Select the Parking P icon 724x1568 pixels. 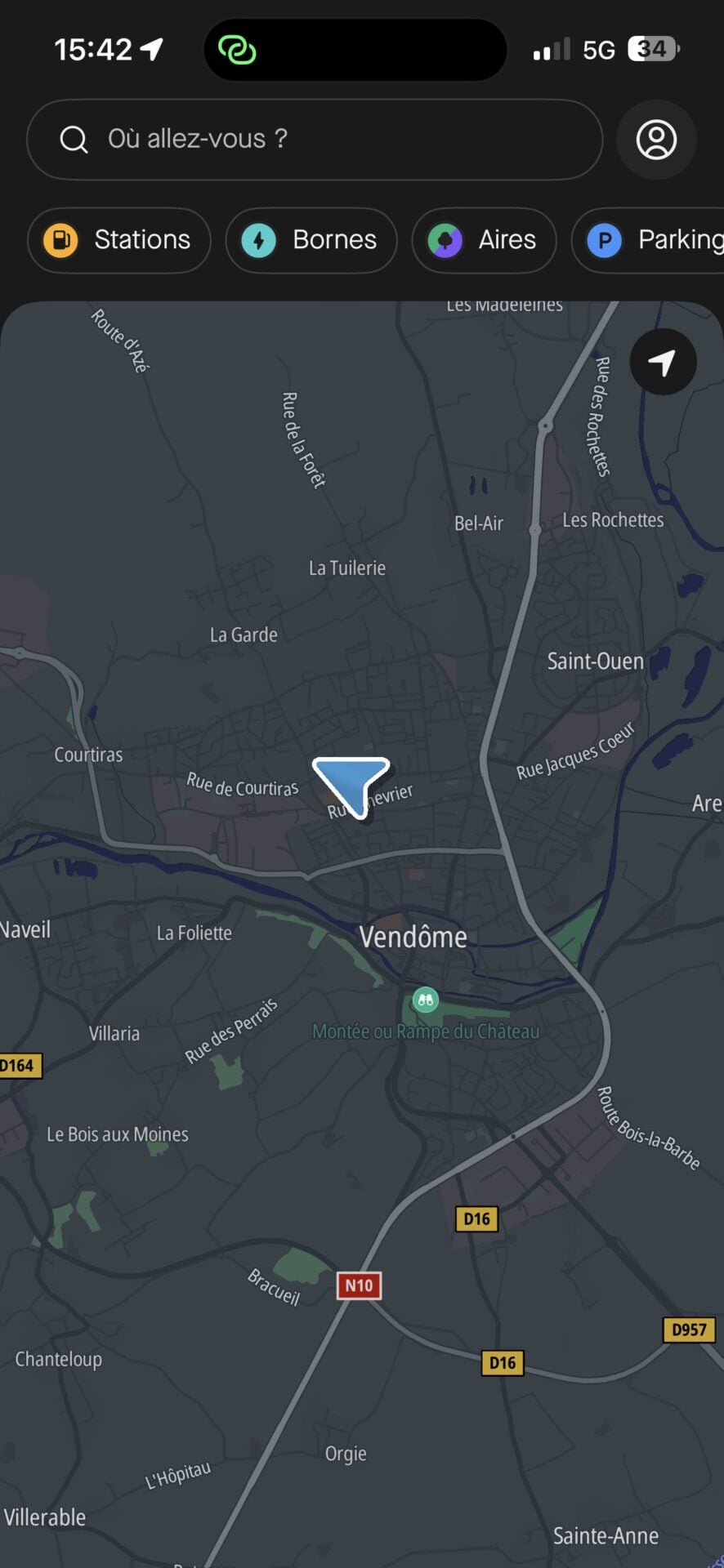pyautogui.click(x=605, y=240)
